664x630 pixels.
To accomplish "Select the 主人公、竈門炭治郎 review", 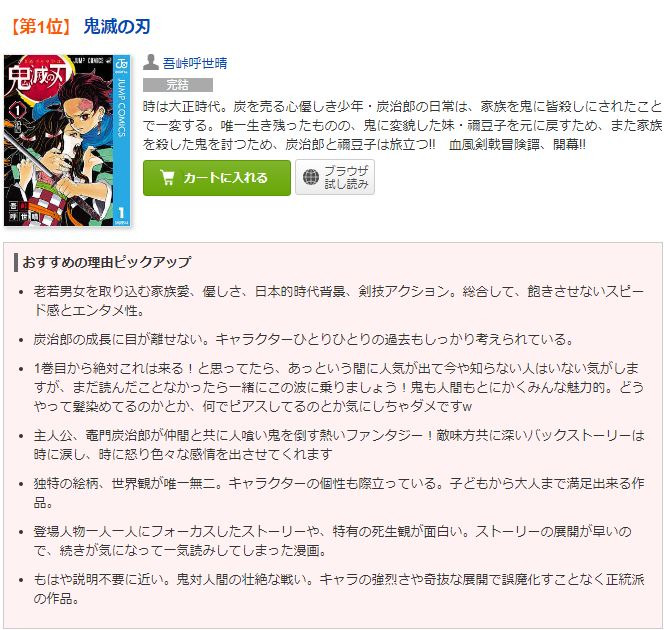I will [339, 445].
